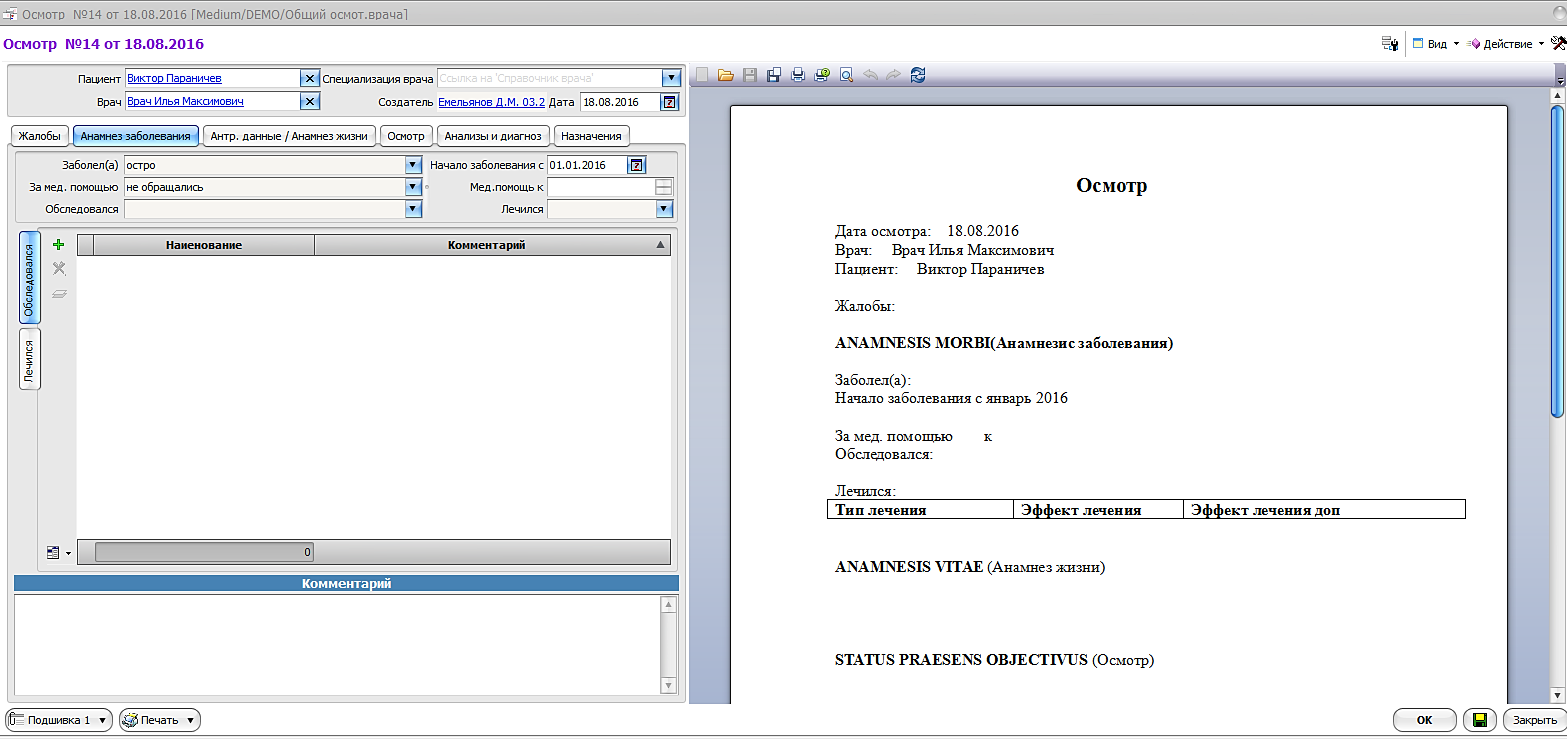Click the hammer and wrench tools icon
The width and height of the screenshot is (1567, 739).
click(x=1558, y=44)
